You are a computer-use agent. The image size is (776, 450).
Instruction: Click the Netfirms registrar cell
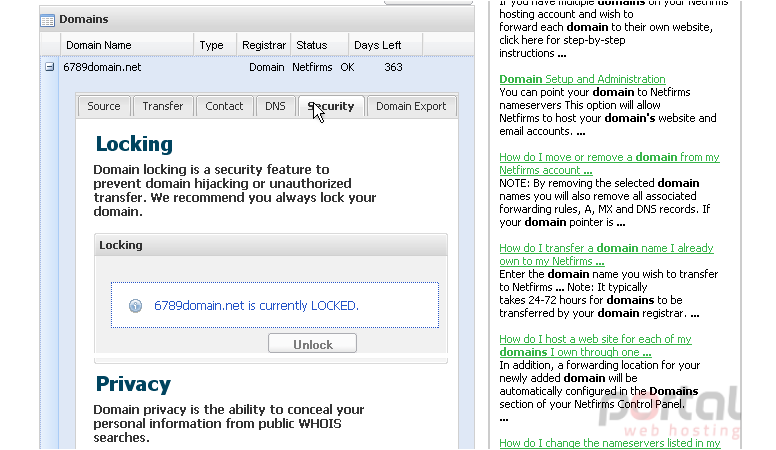312,67
